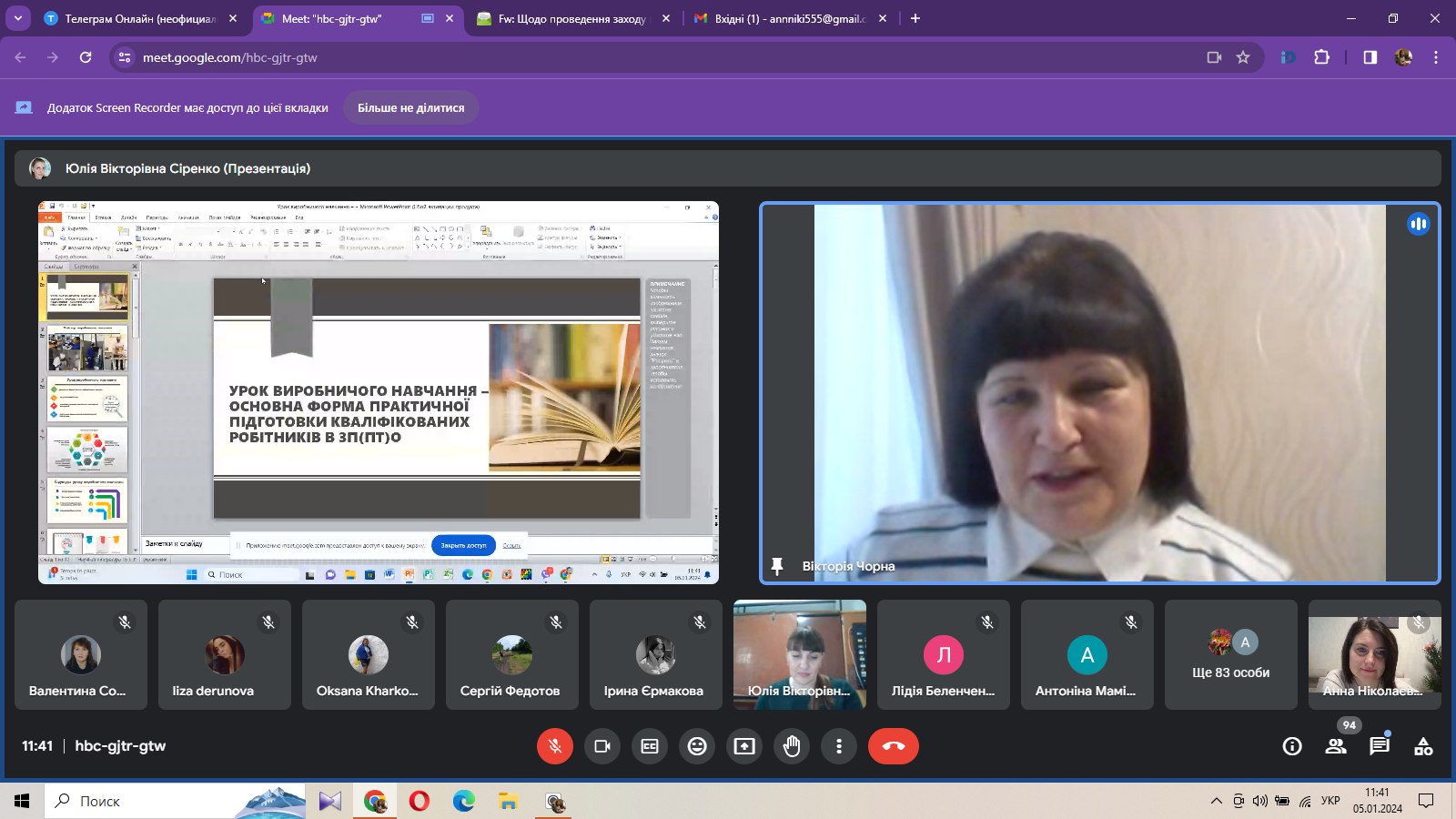Open more options three-dot menu in Meet
This screenshot has width=1456, height=819.
click(839, 746)
